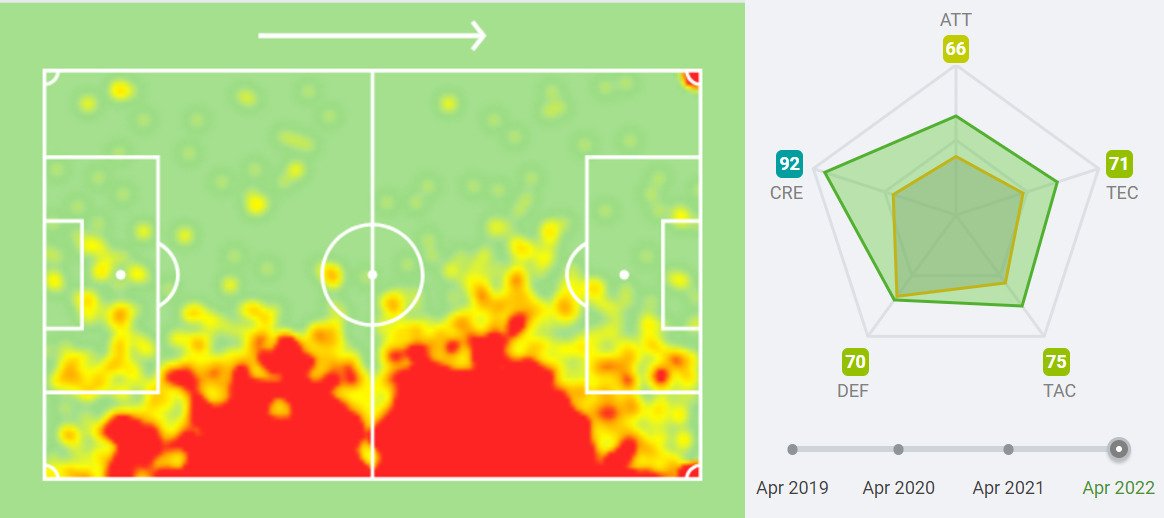Click the active Apr 2022 timeline dot
This screenshot has width=1164, height=518.
(1119, 449)
